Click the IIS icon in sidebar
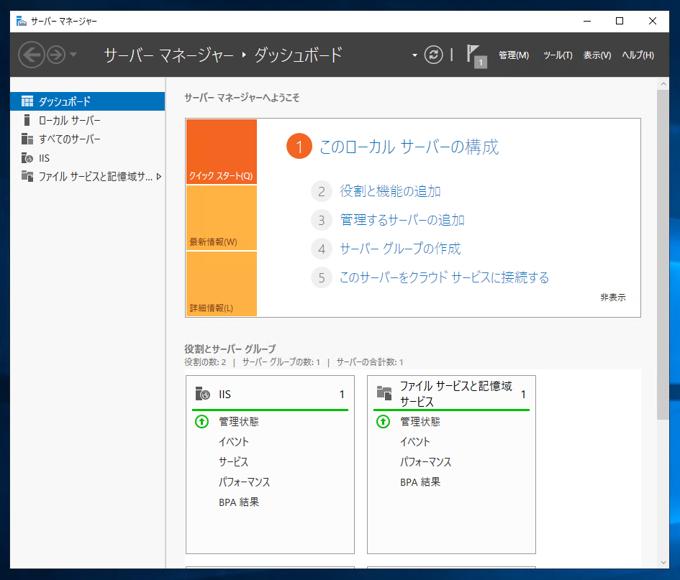 click(27, 158)
